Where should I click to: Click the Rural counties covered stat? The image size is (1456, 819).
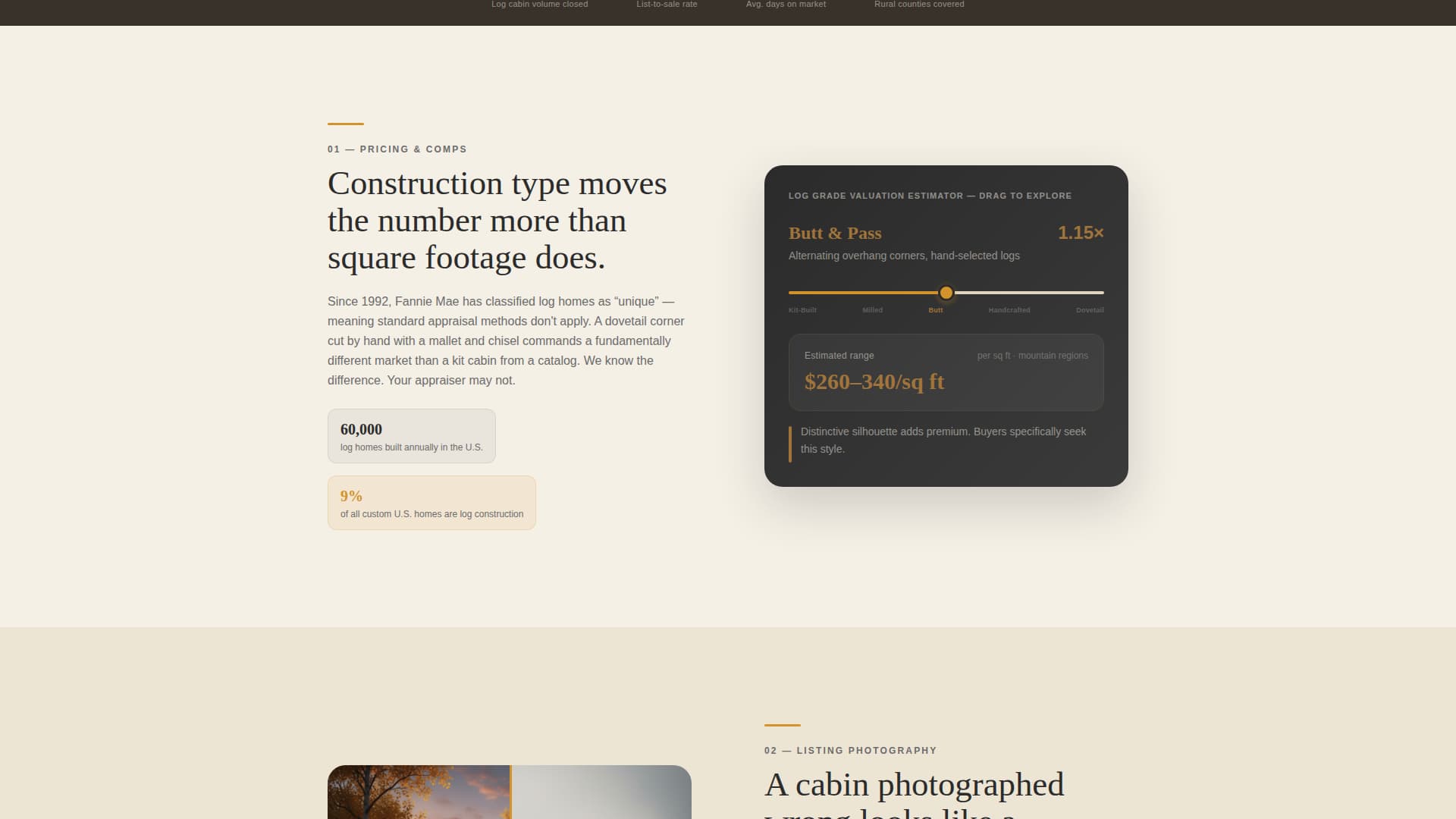[918, 5]
